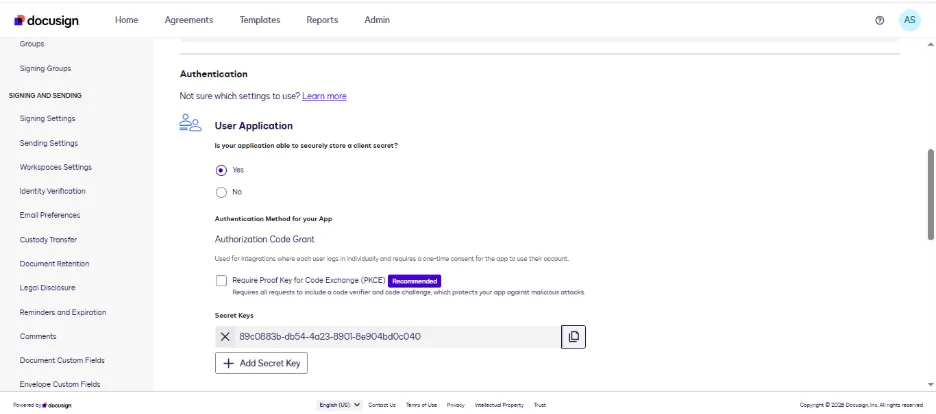Switch to the Admin tab
The image size is (936, 414).
377,20
